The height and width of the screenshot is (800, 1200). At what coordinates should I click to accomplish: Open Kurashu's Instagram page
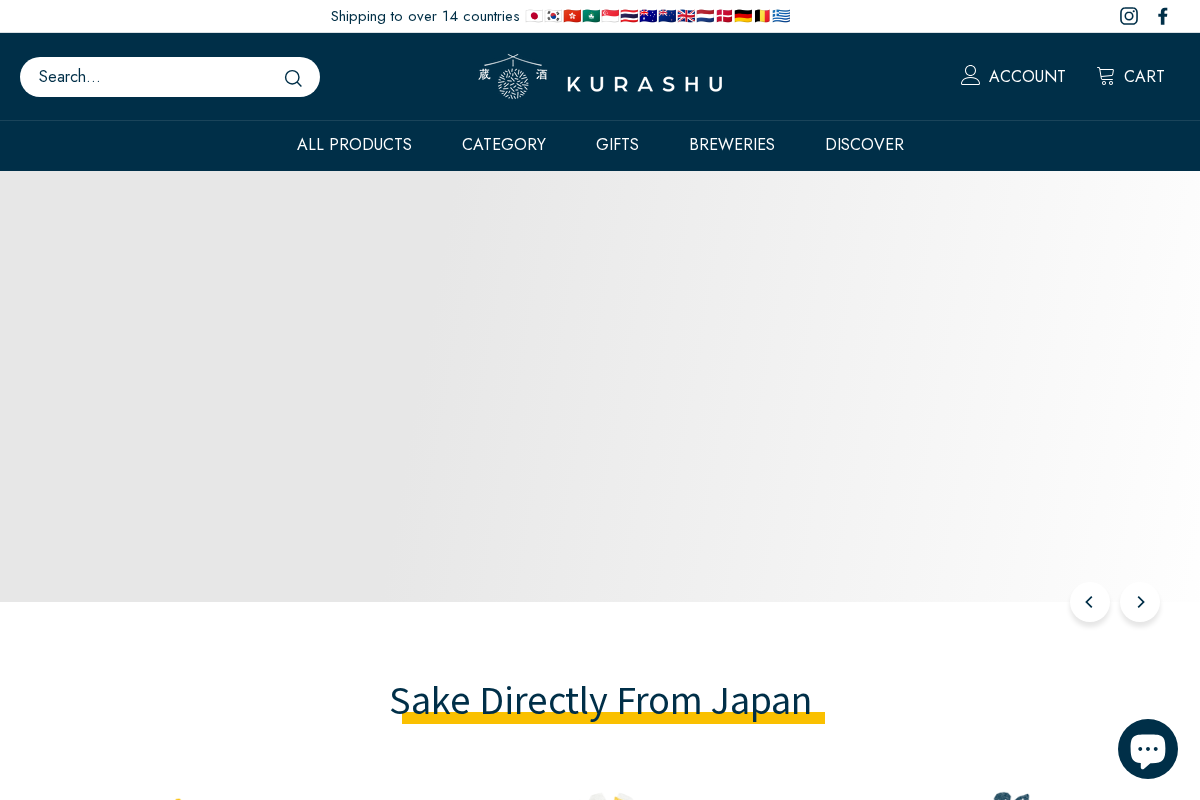tap(1129, 16)
